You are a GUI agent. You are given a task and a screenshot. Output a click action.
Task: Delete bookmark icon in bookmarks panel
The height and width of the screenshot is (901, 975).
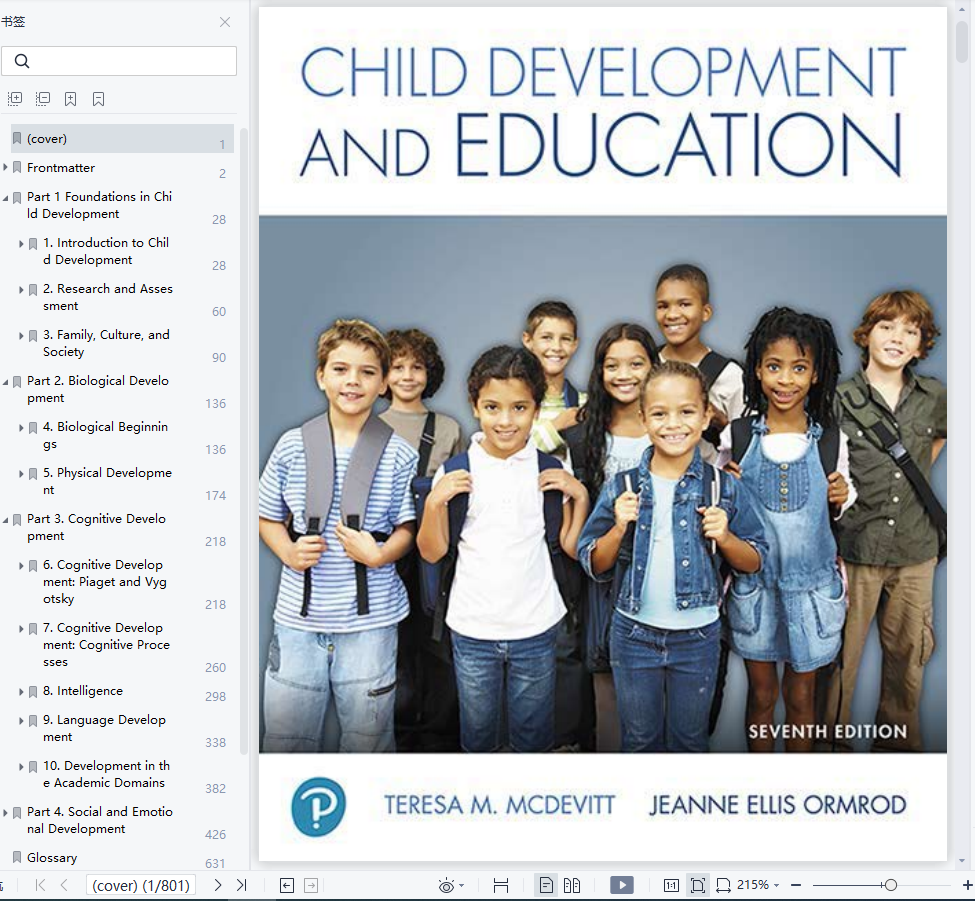click(98, 99)
